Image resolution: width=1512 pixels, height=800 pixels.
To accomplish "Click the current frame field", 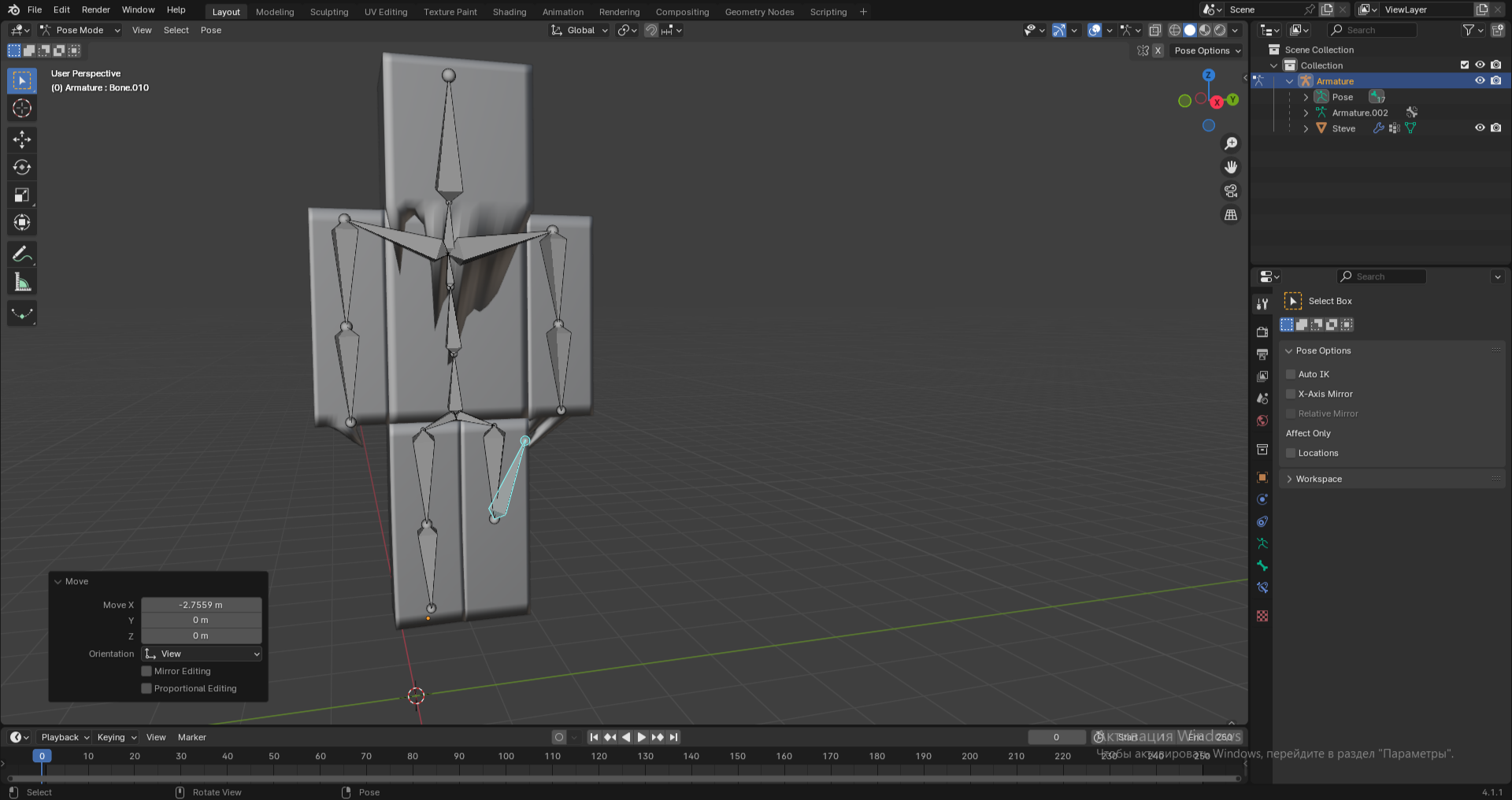I will tap(1056, 737).
